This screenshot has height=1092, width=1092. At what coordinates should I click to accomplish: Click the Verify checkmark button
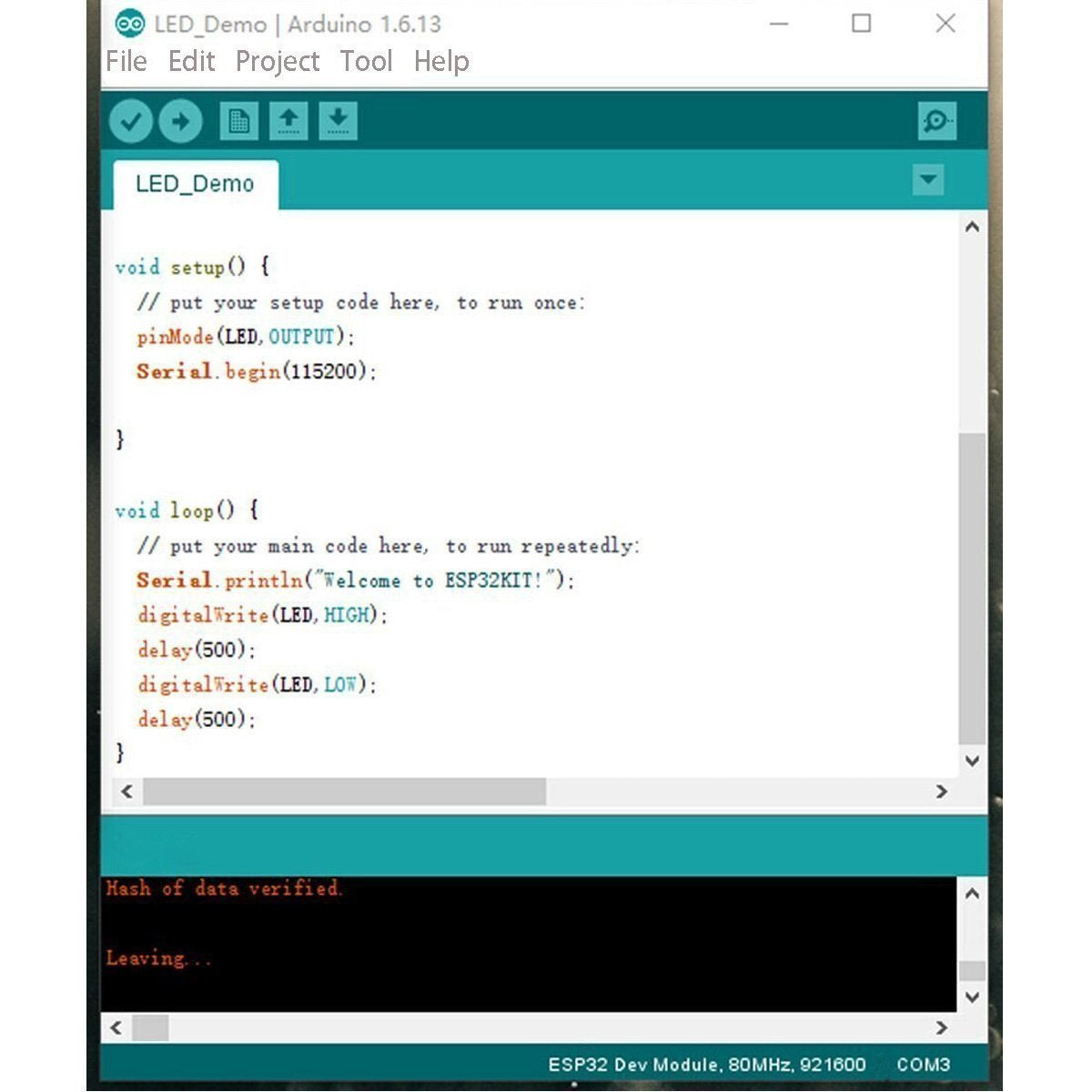(x=131, y=121)
